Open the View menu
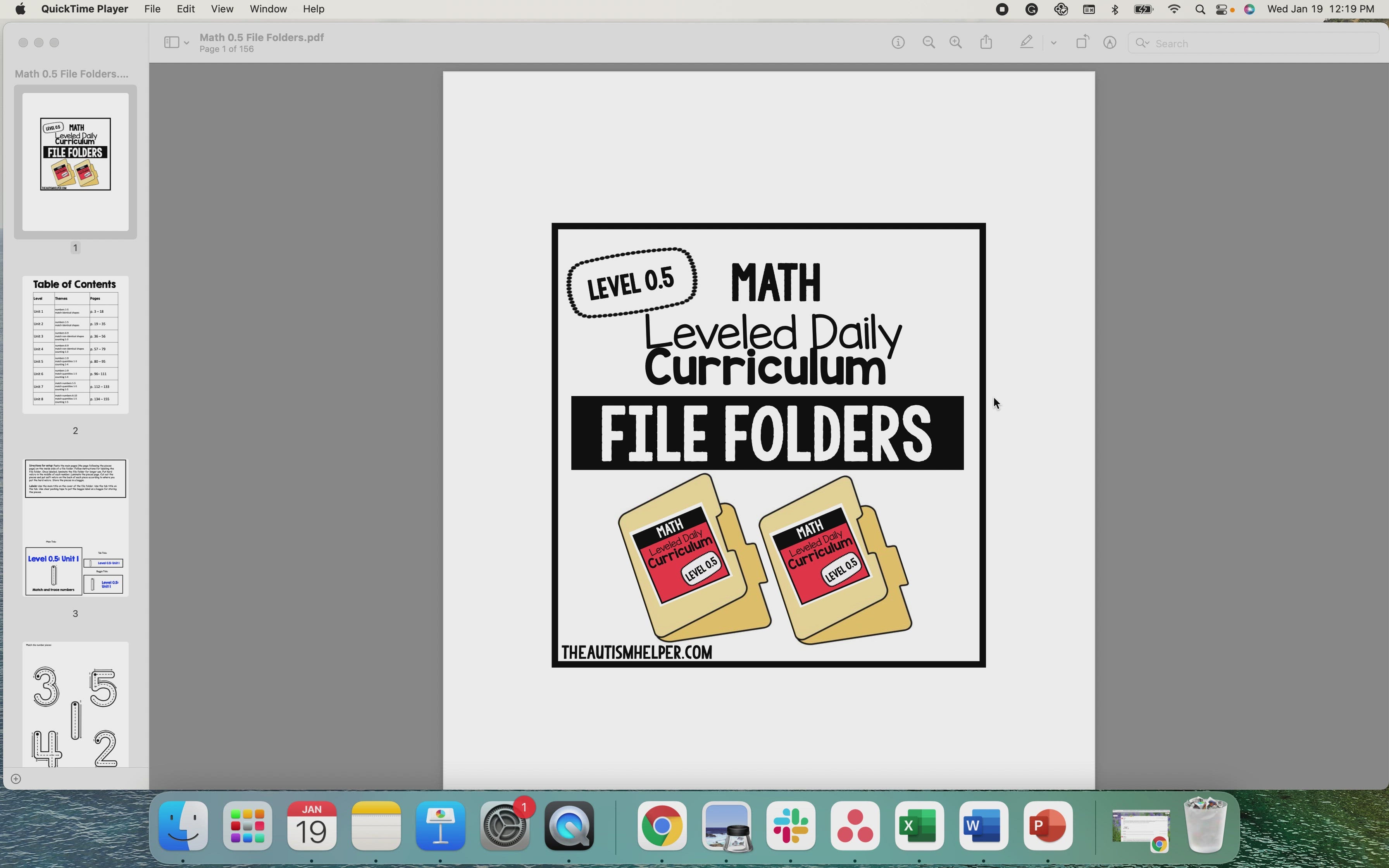Image resolution: width=1389 pixels, height=868 pixels. pyautogui.click(x=223, y=9)
